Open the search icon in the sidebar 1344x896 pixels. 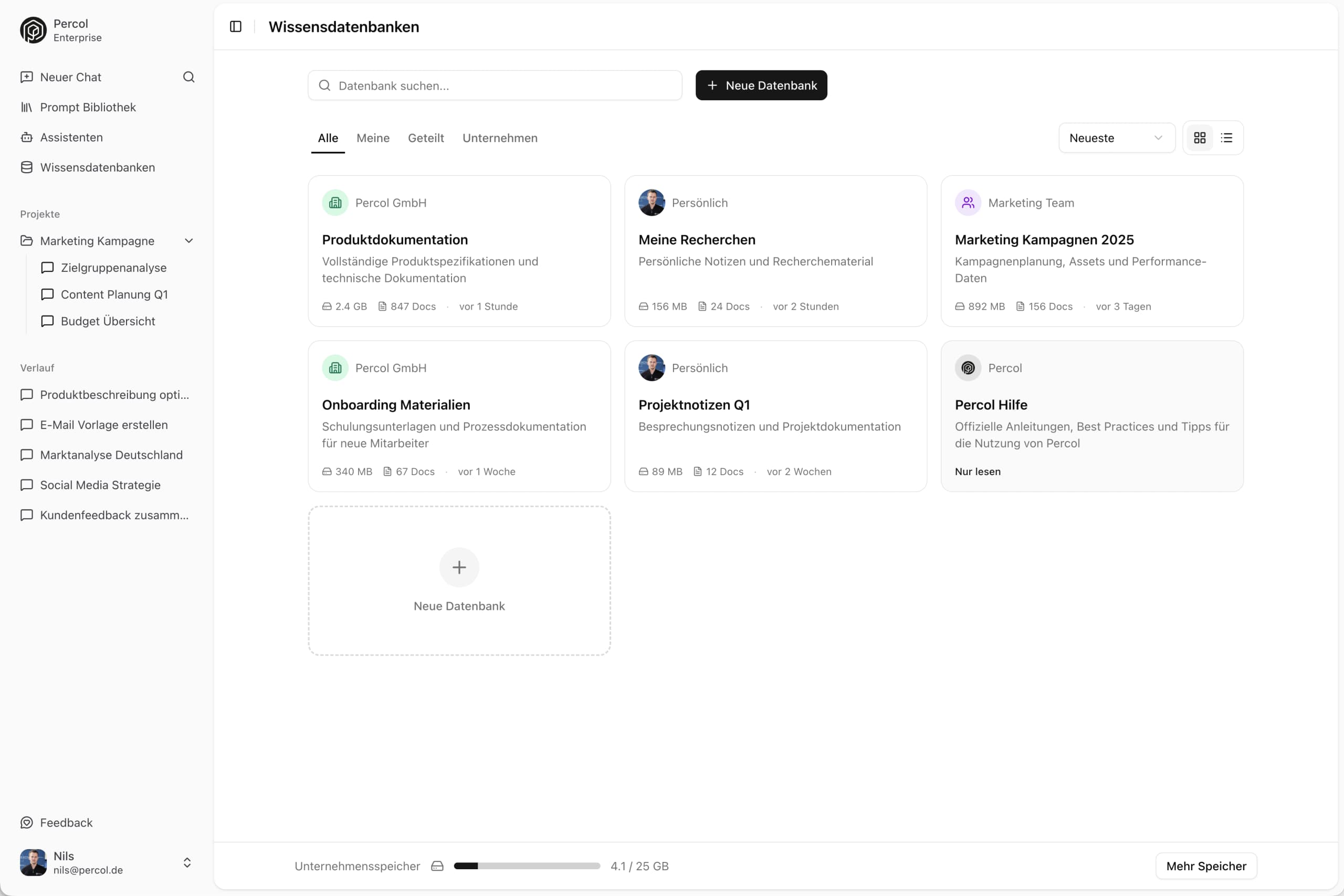pyautogui.click(x=188, y=77)
